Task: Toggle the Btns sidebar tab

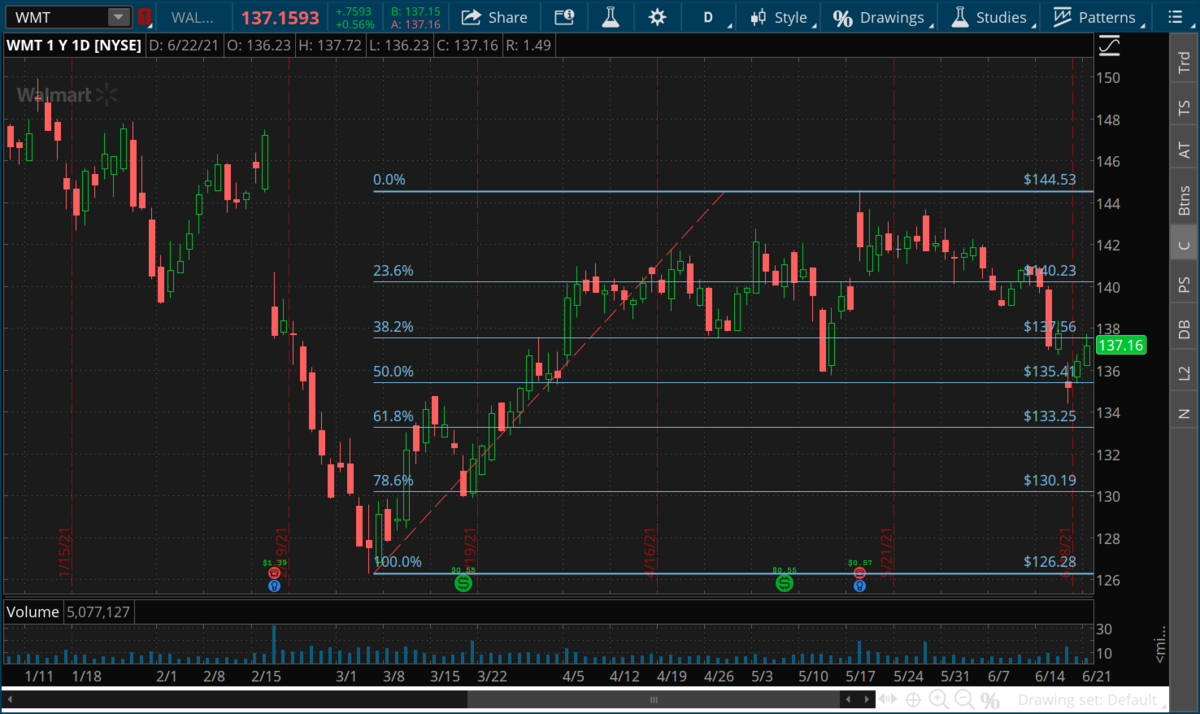Action: tap(1184, 199)
